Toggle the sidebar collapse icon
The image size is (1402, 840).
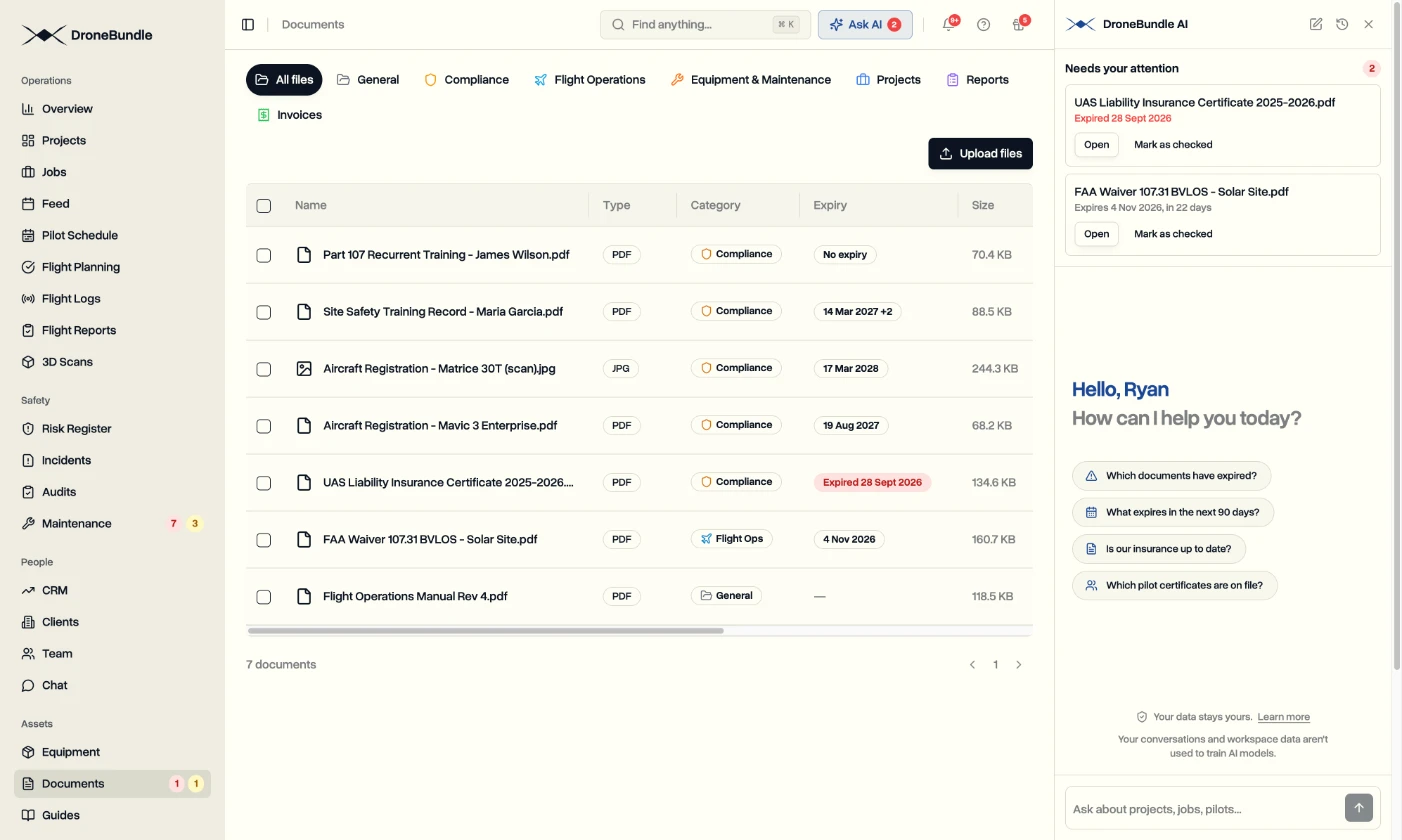click(248, 25)
